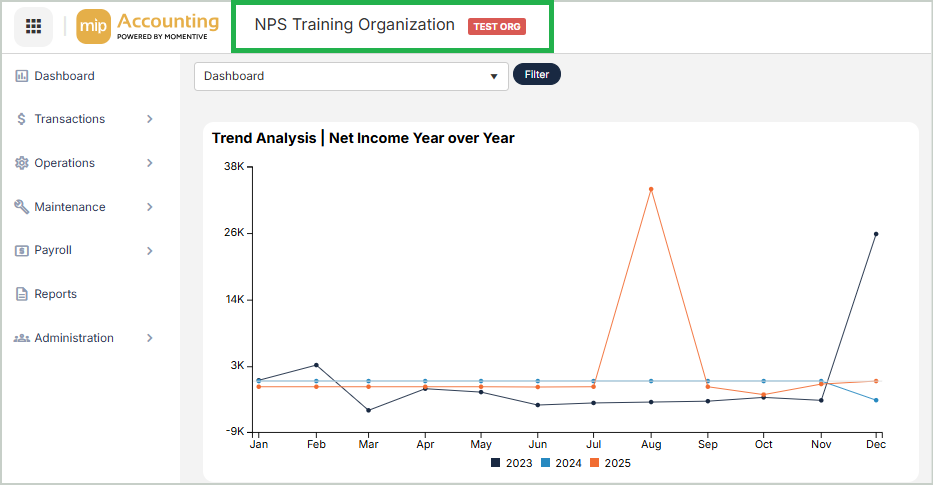
Task: Expand the Operations submenu chevron
Action: 150,163
